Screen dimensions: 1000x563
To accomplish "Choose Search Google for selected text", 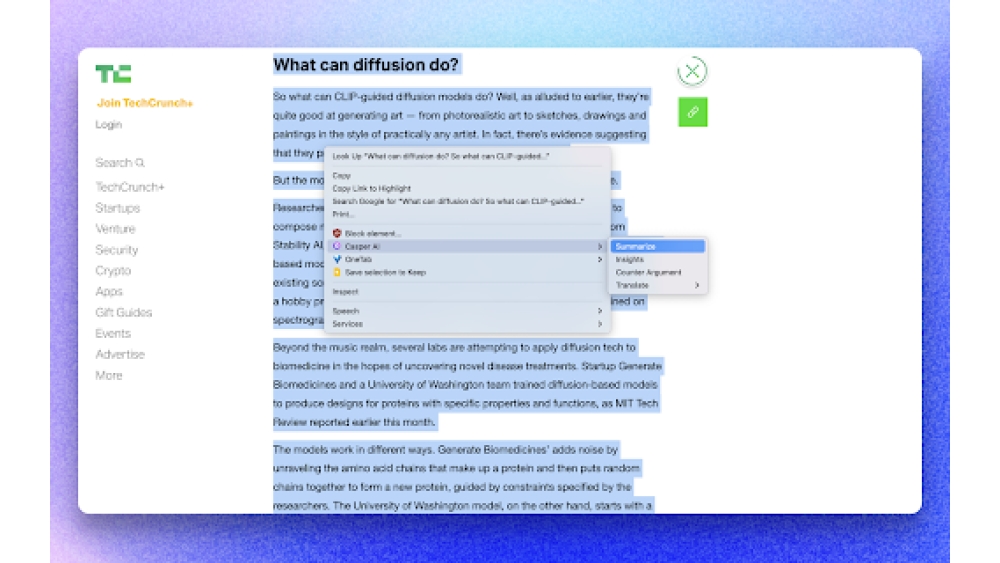I will pos(467,201).
